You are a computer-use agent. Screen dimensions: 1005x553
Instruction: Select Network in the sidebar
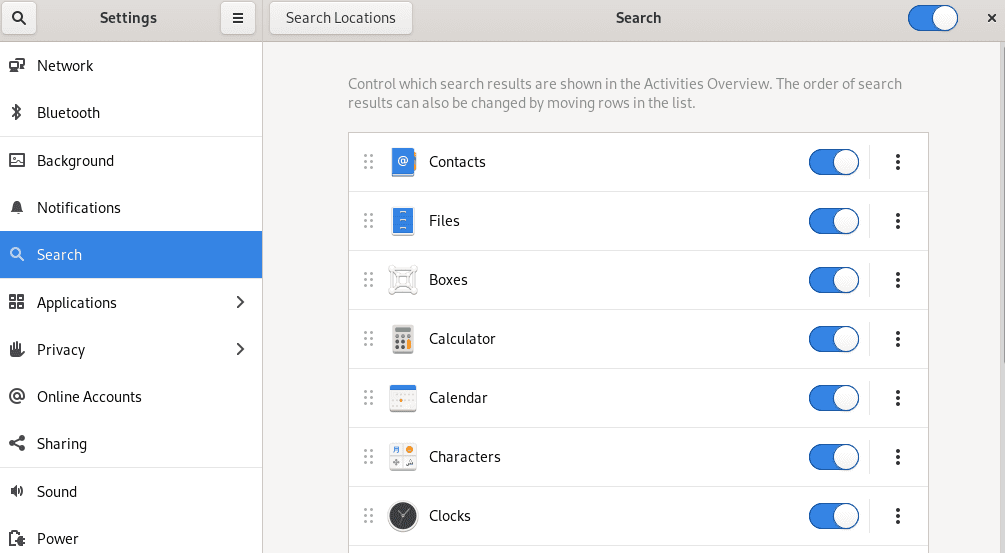(x=131, y=65)
